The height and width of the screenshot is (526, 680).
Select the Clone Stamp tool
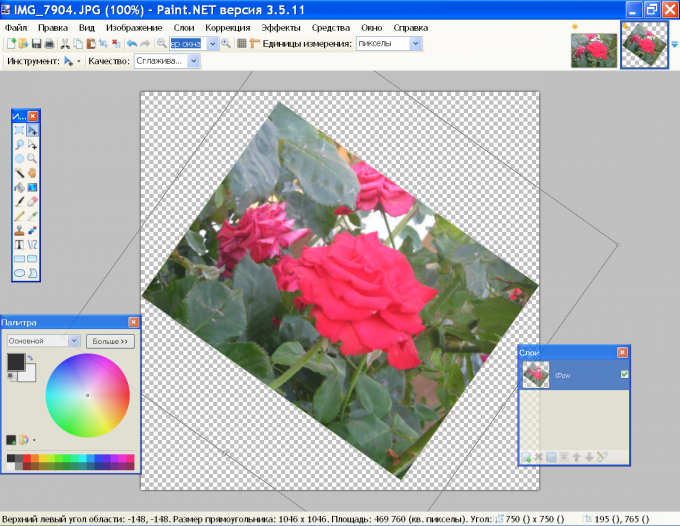[x=19, y=230]
